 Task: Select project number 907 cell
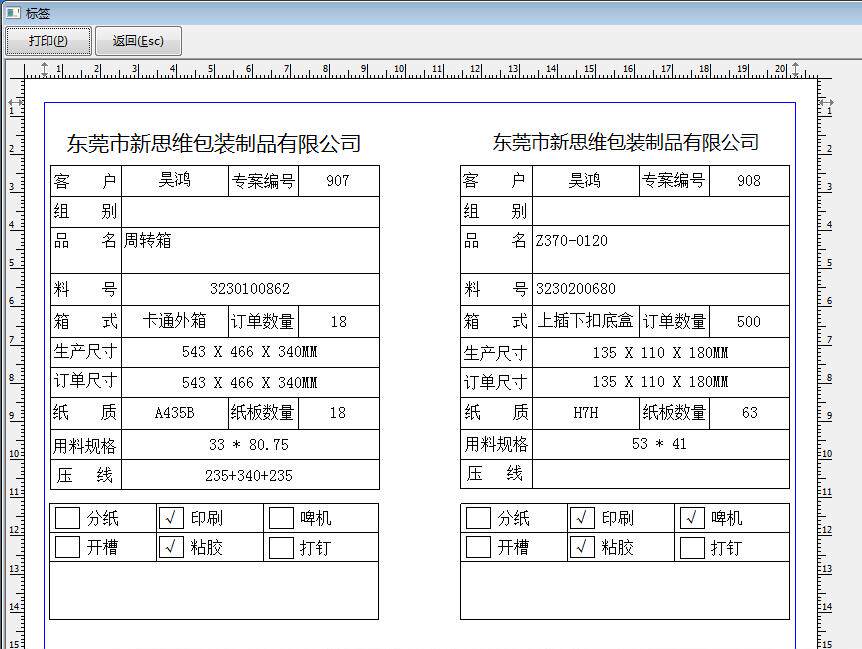click(339, 181)
